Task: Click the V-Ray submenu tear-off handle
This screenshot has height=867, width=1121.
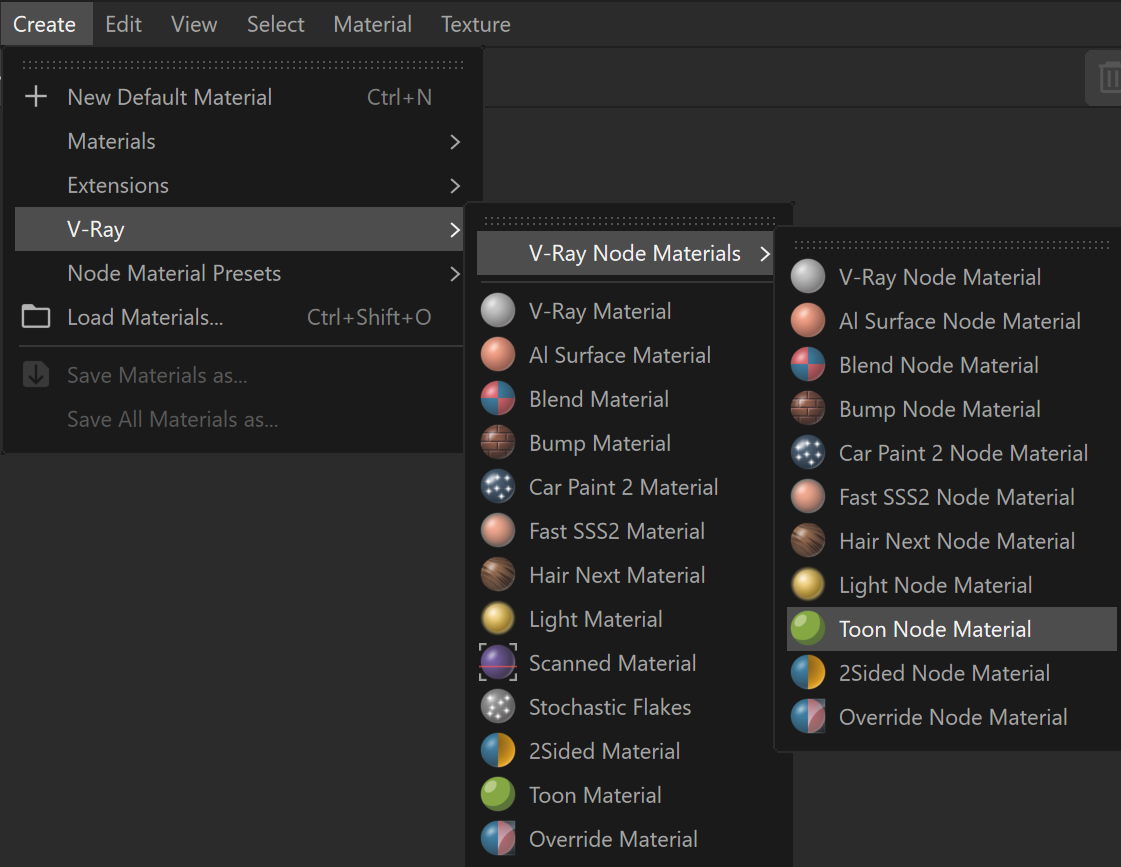Action: tap(630, 221)
